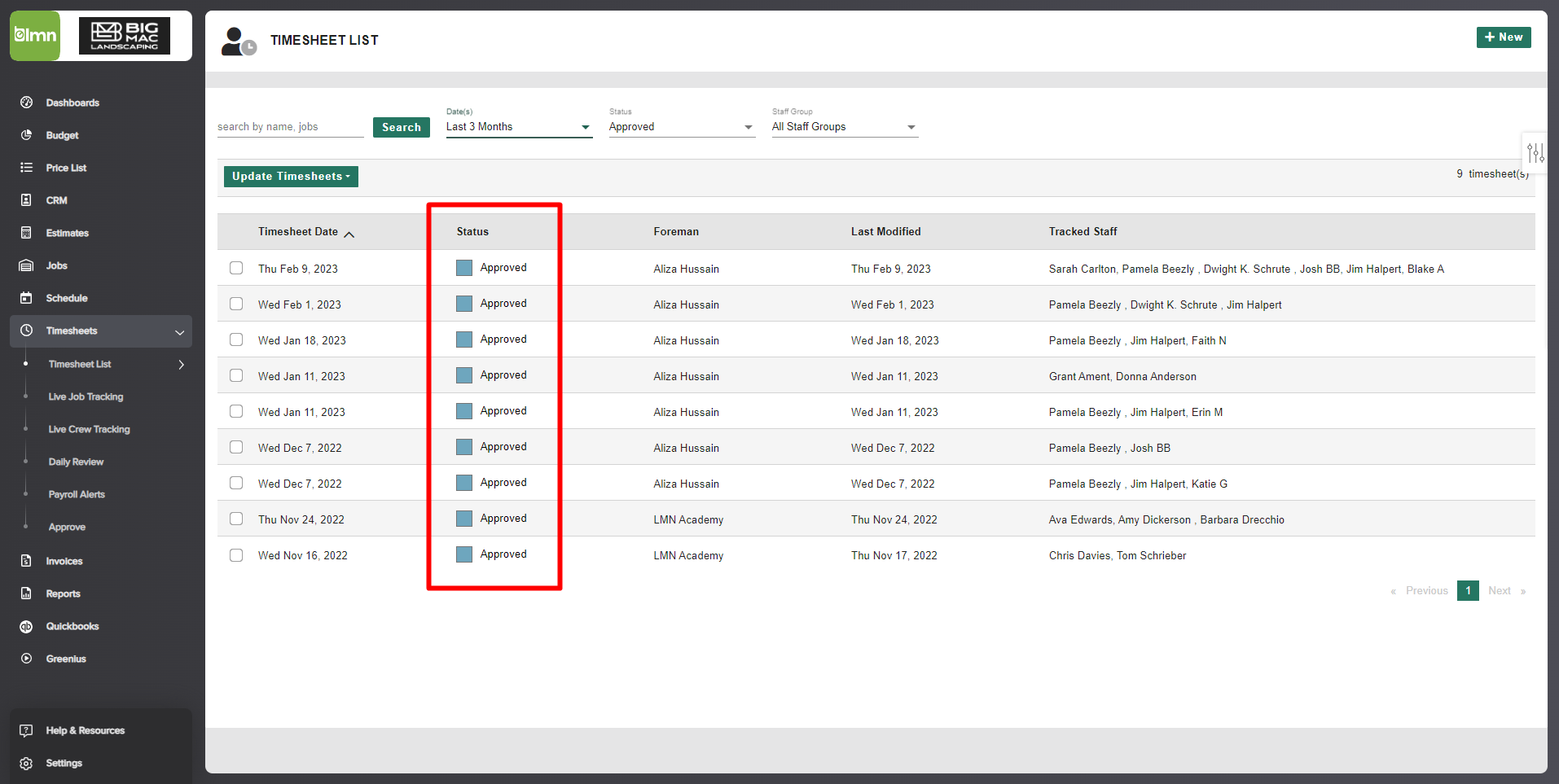Tick checkbox for Thu Nov 24, 2022 timesheet

point(236,519)
